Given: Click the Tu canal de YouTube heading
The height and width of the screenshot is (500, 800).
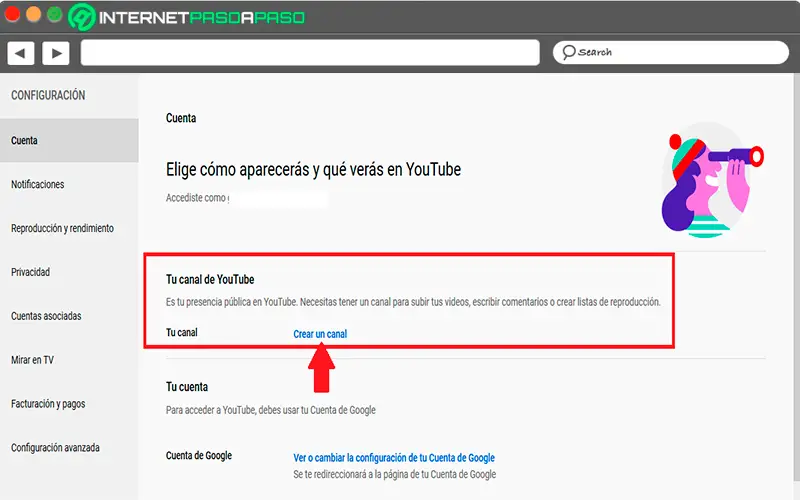Looking at the screenshot, I should click(210, 279).
